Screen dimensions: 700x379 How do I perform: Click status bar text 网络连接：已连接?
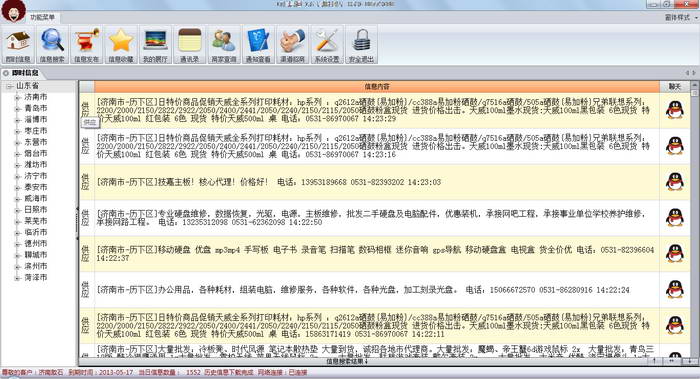point(283,372)
